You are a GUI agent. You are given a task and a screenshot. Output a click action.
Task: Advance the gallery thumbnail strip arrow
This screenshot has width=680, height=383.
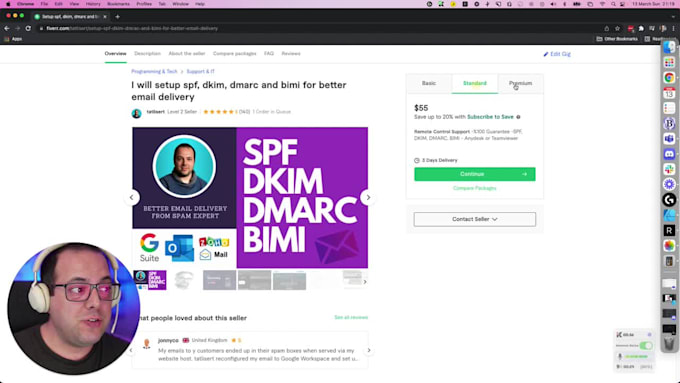365,282
